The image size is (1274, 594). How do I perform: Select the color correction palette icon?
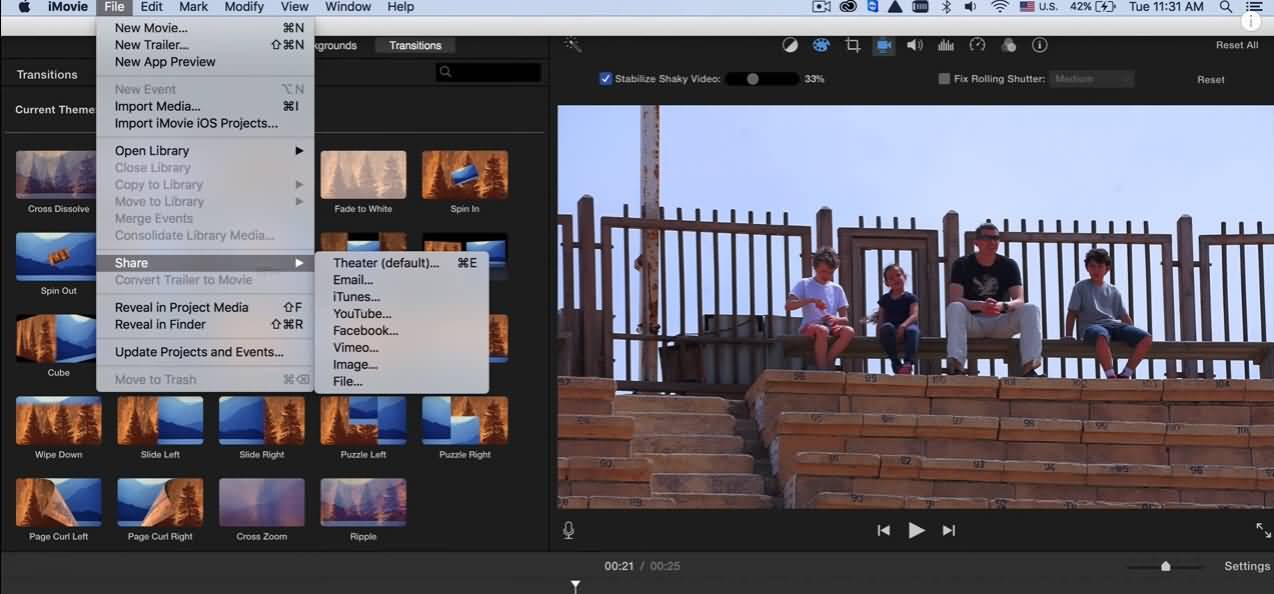pos(820,45)
